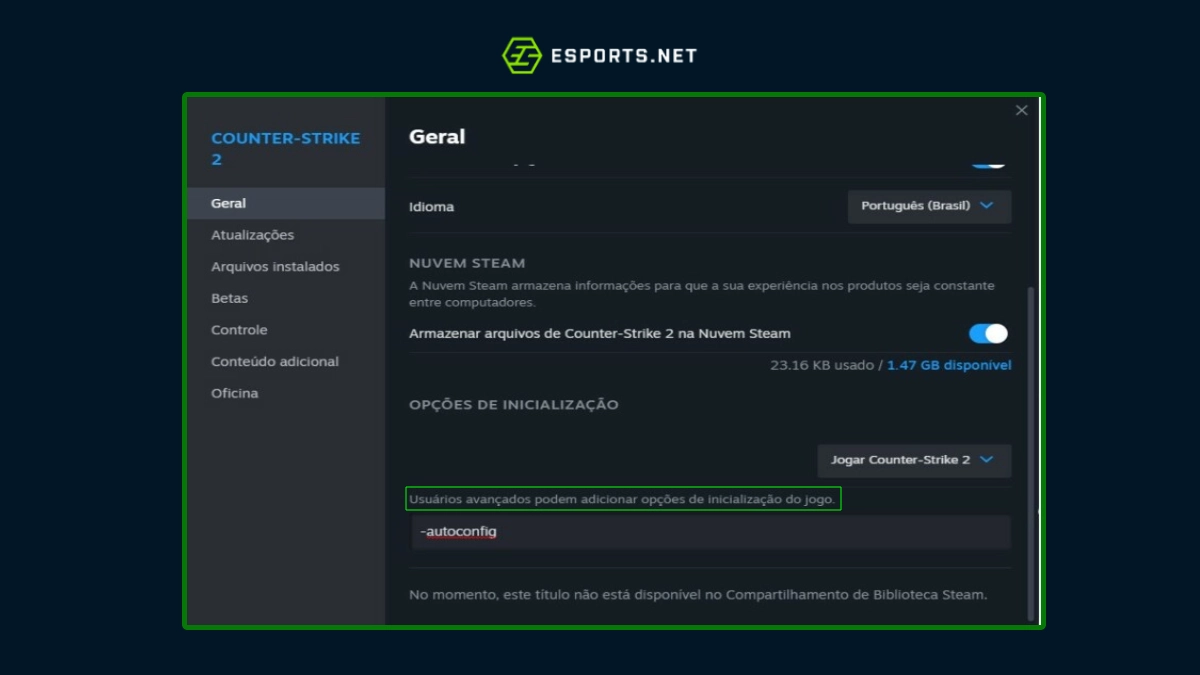Image resolution: width=1200 pixels, height=675 pixels.
Task: Click the -autoconfig launch options field
Action: (x=711, y=532)
